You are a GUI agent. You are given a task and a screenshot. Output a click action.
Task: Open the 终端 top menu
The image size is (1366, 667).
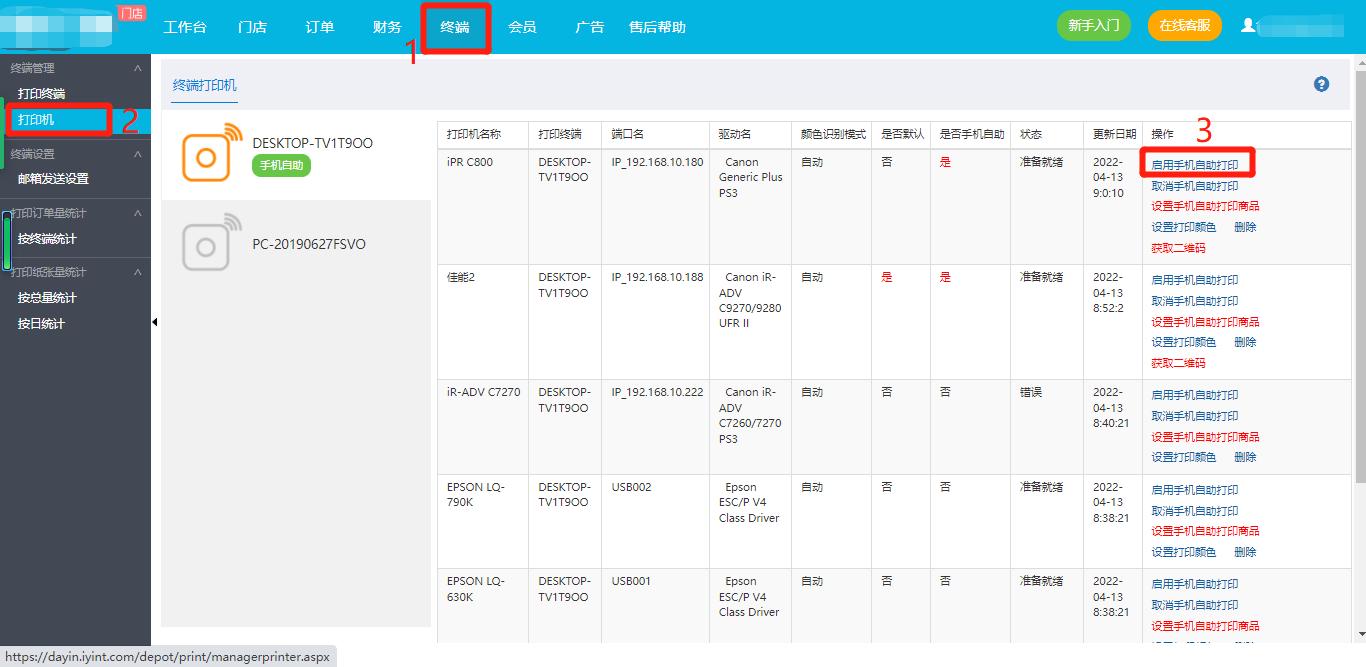click(x=455, y=27)
